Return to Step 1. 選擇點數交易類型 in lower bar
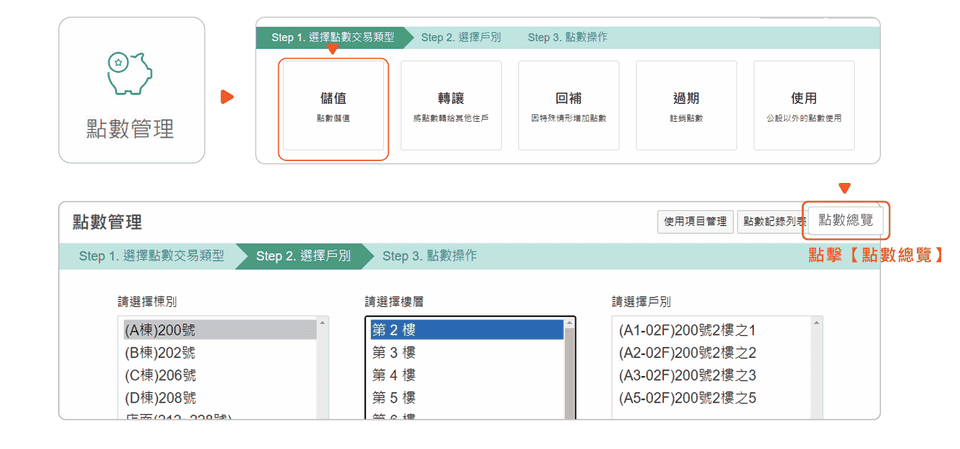Image resolution: width=960 pixels, height=449 pixels. [x=151, y=256]
